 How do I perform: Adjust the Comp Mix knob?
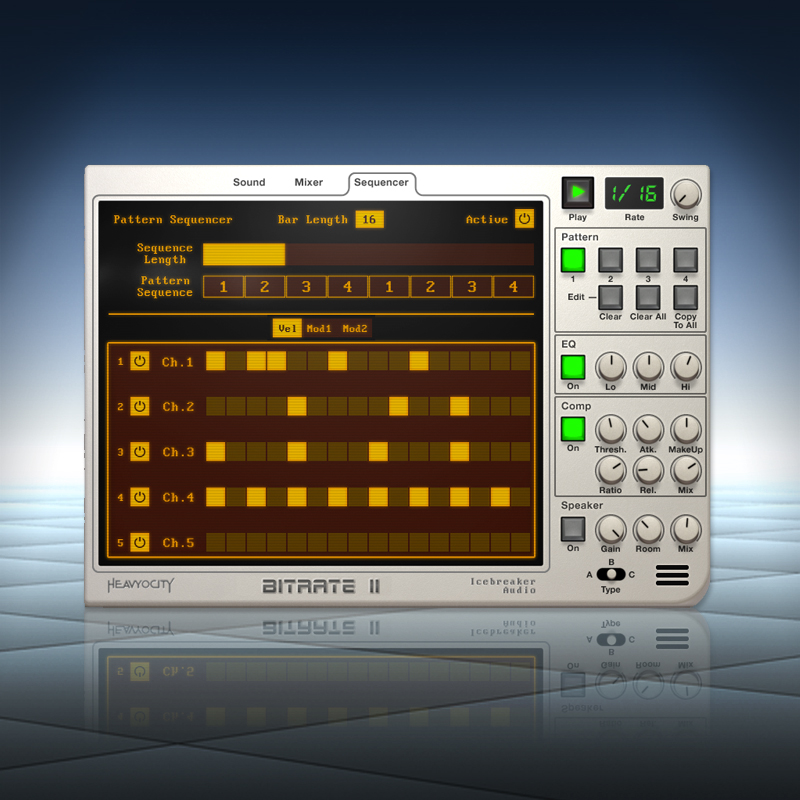click(686, 470)
